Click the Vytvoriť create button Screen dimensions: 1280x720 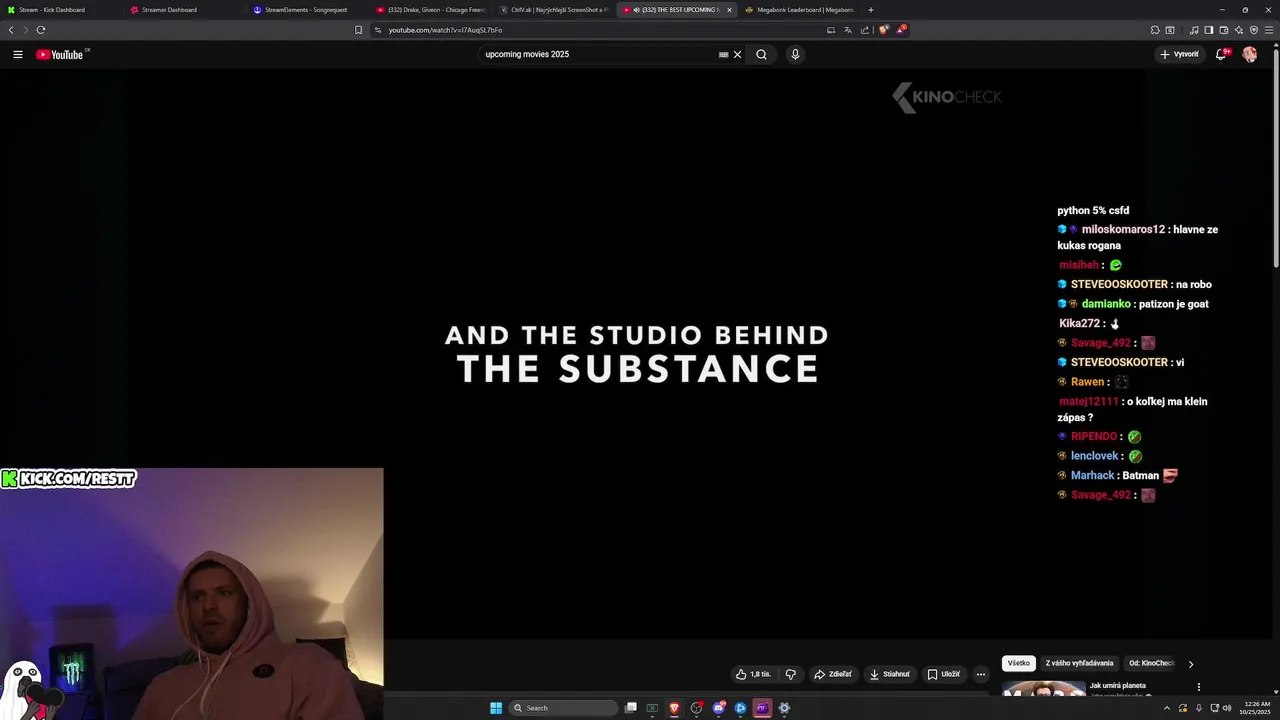point(1179,55)
